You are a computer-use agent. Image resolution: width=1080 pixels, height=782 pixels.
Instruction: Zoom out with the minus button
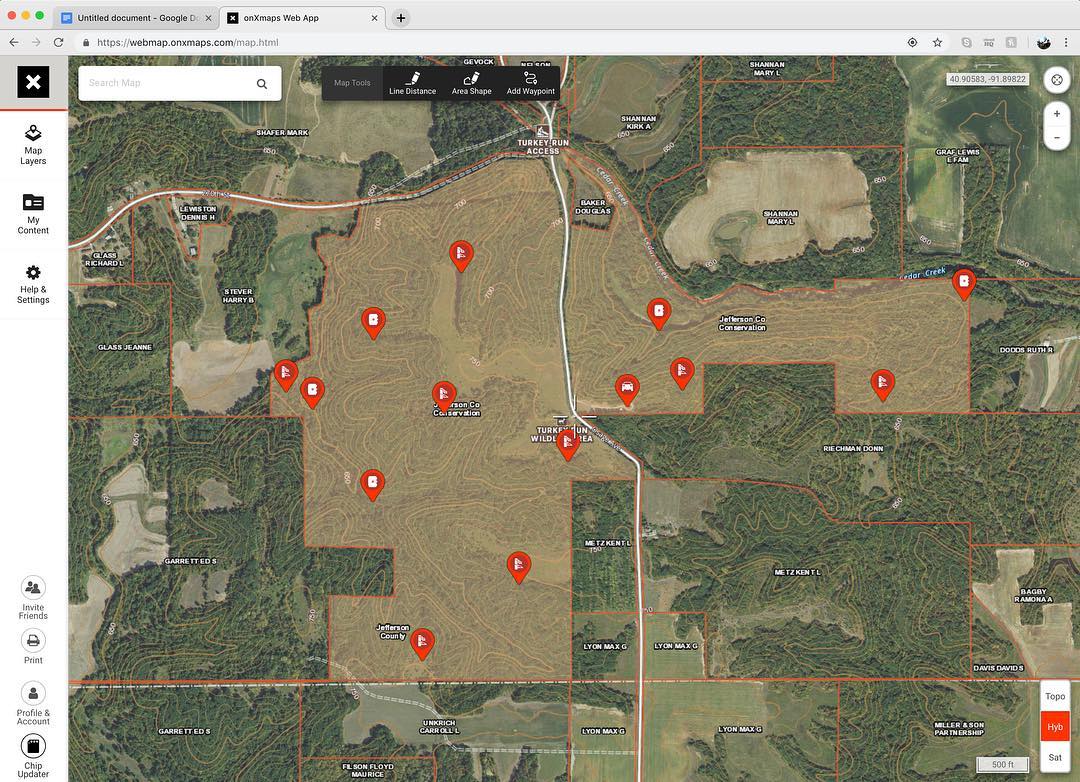click(1057, 138)
